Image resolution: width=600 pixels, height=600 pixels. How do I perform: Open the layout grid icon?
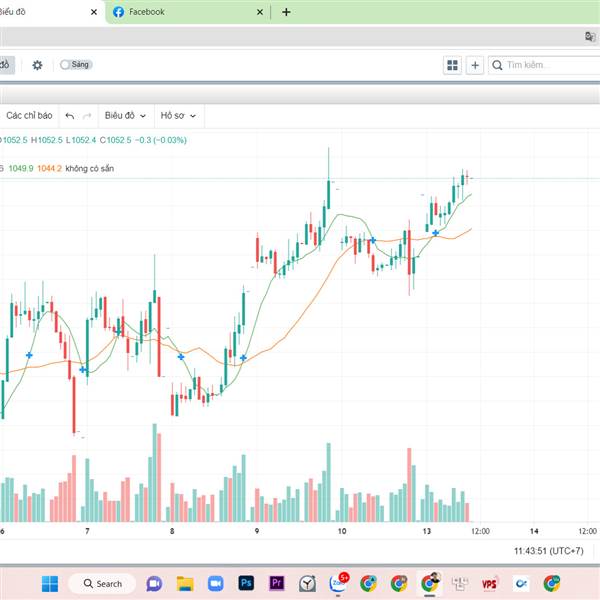pyautogui.click(x=452, y=65)
